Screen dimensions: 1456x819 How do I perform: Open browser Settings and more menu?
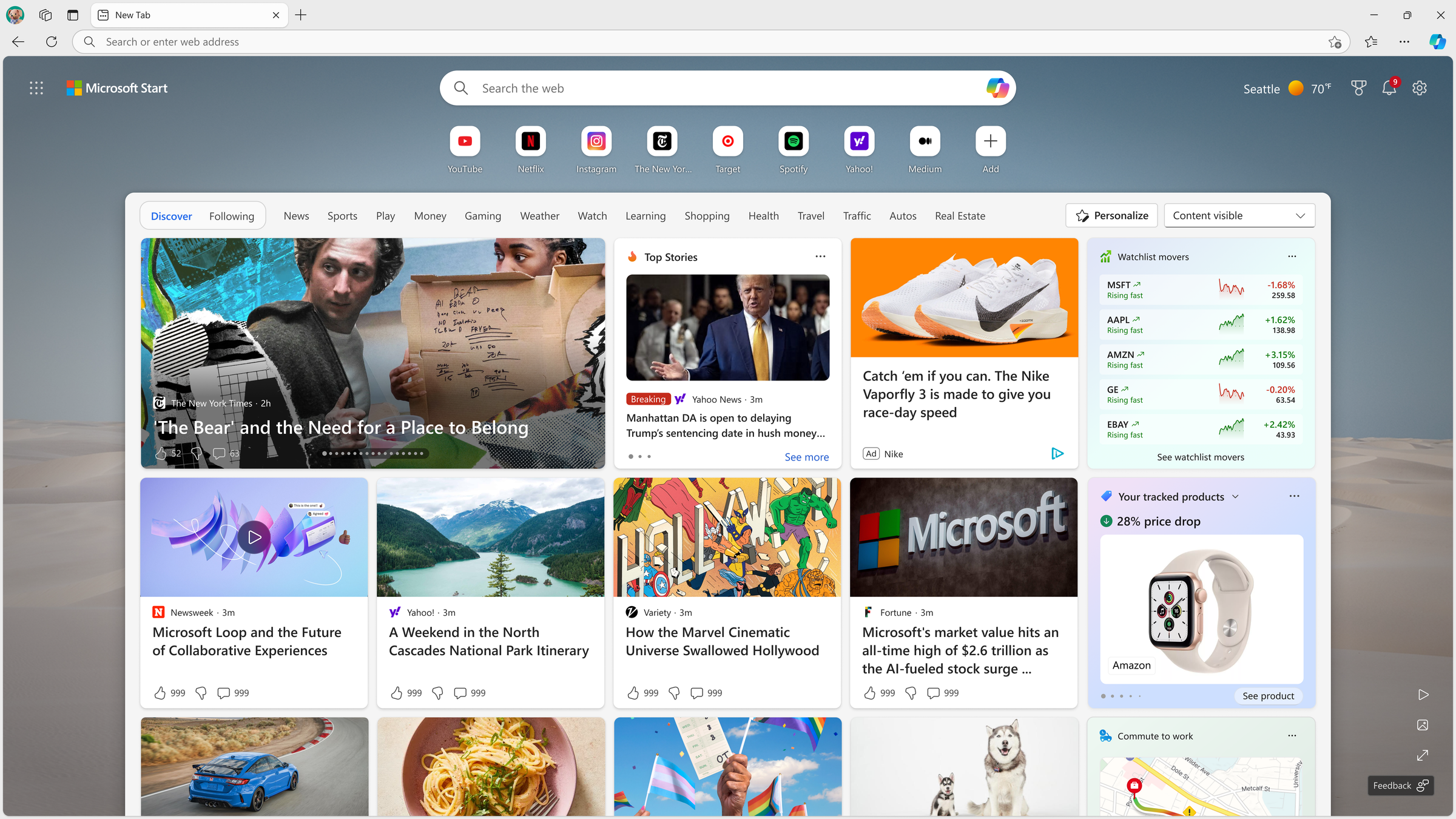pos(1404,42)
